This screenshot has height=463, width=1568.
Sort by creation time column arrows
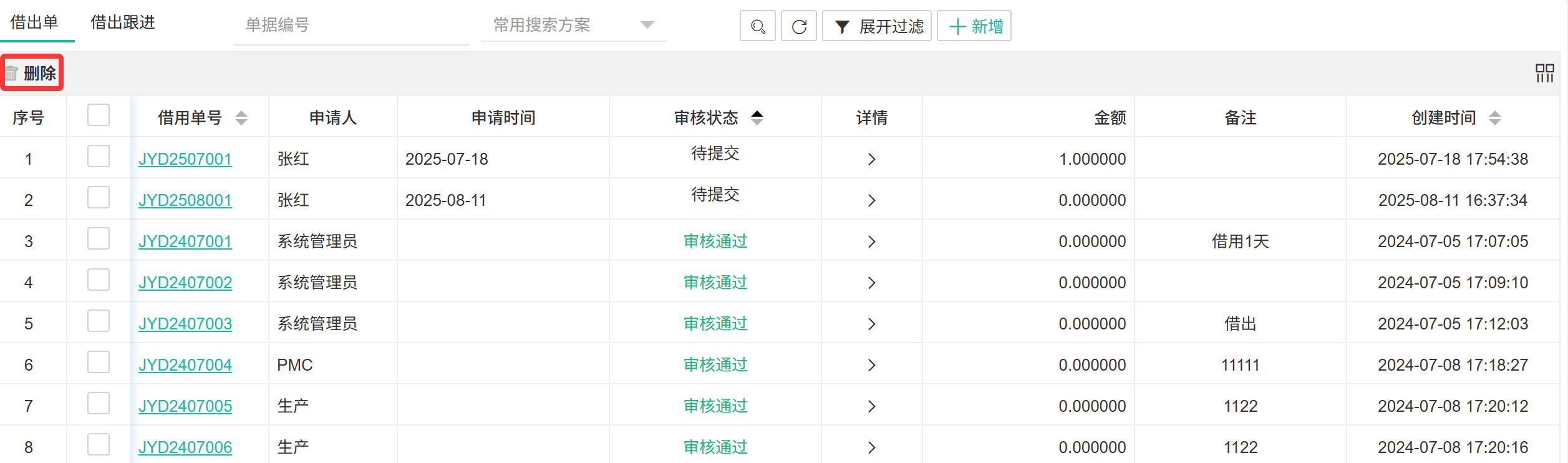(1494, 117)
